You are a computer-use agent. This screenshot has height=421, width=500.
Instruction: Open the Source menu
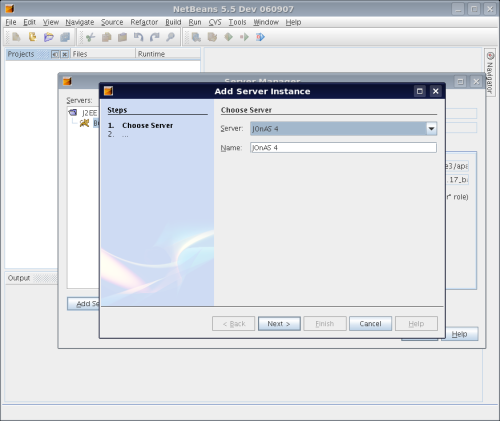click(x=112, y=22)
